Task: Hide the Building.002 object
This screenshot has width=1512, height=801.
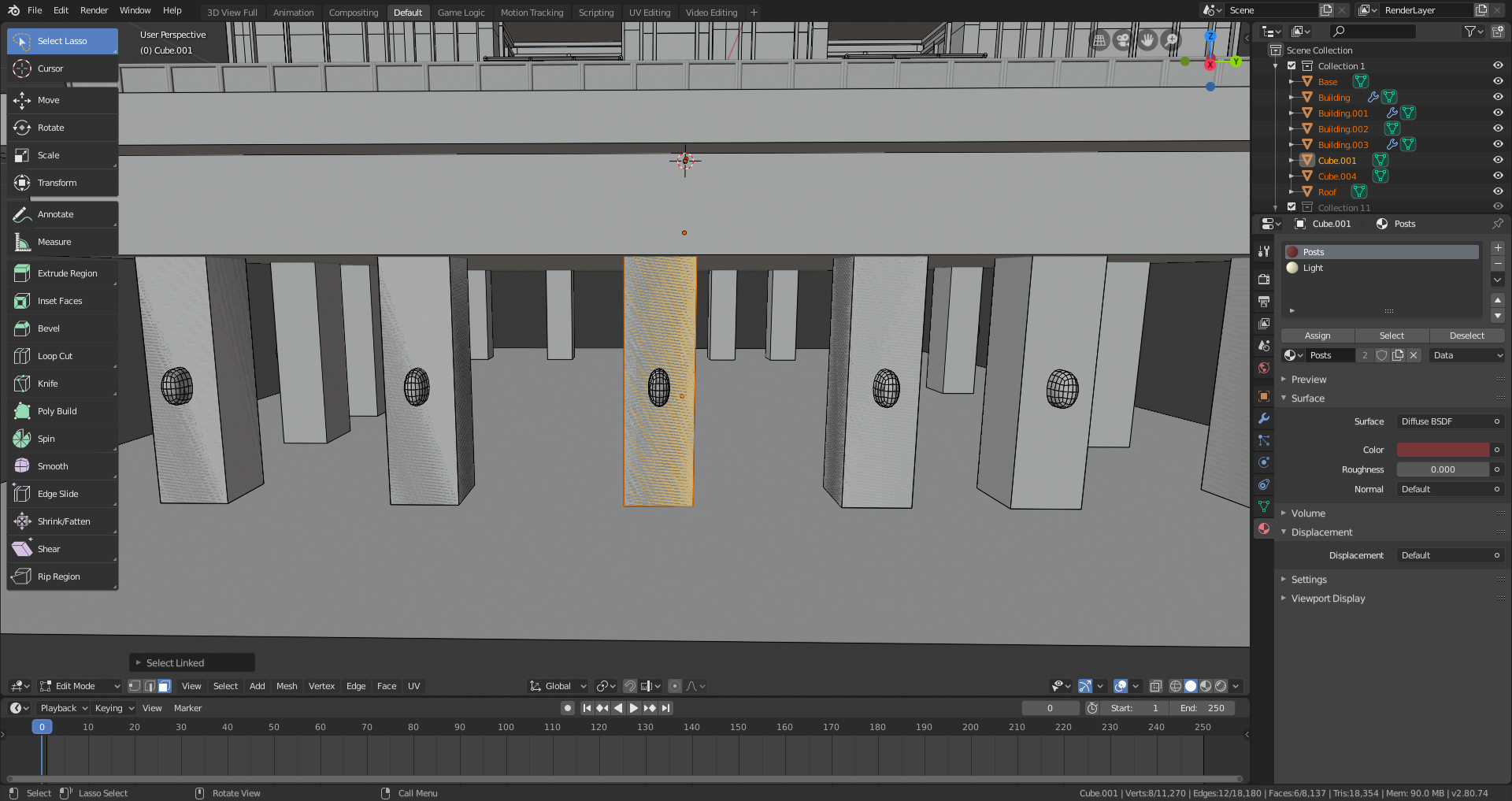Action: [x=1498, y=128]
